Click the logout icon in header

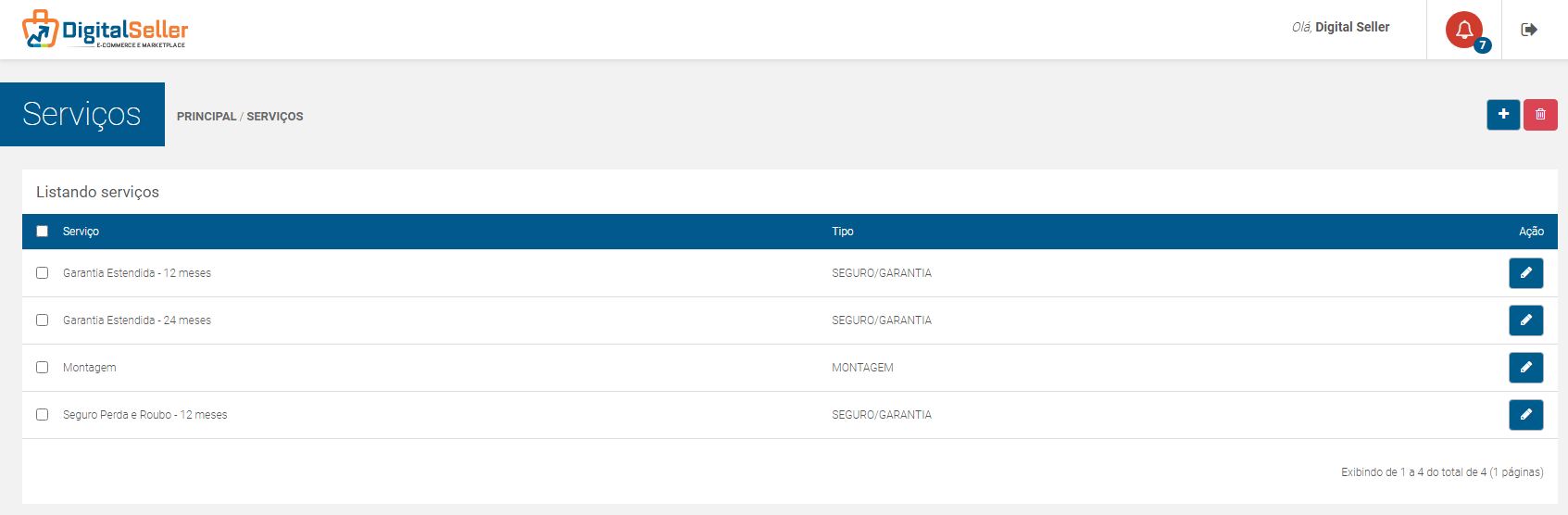[x=1529, y=30]
